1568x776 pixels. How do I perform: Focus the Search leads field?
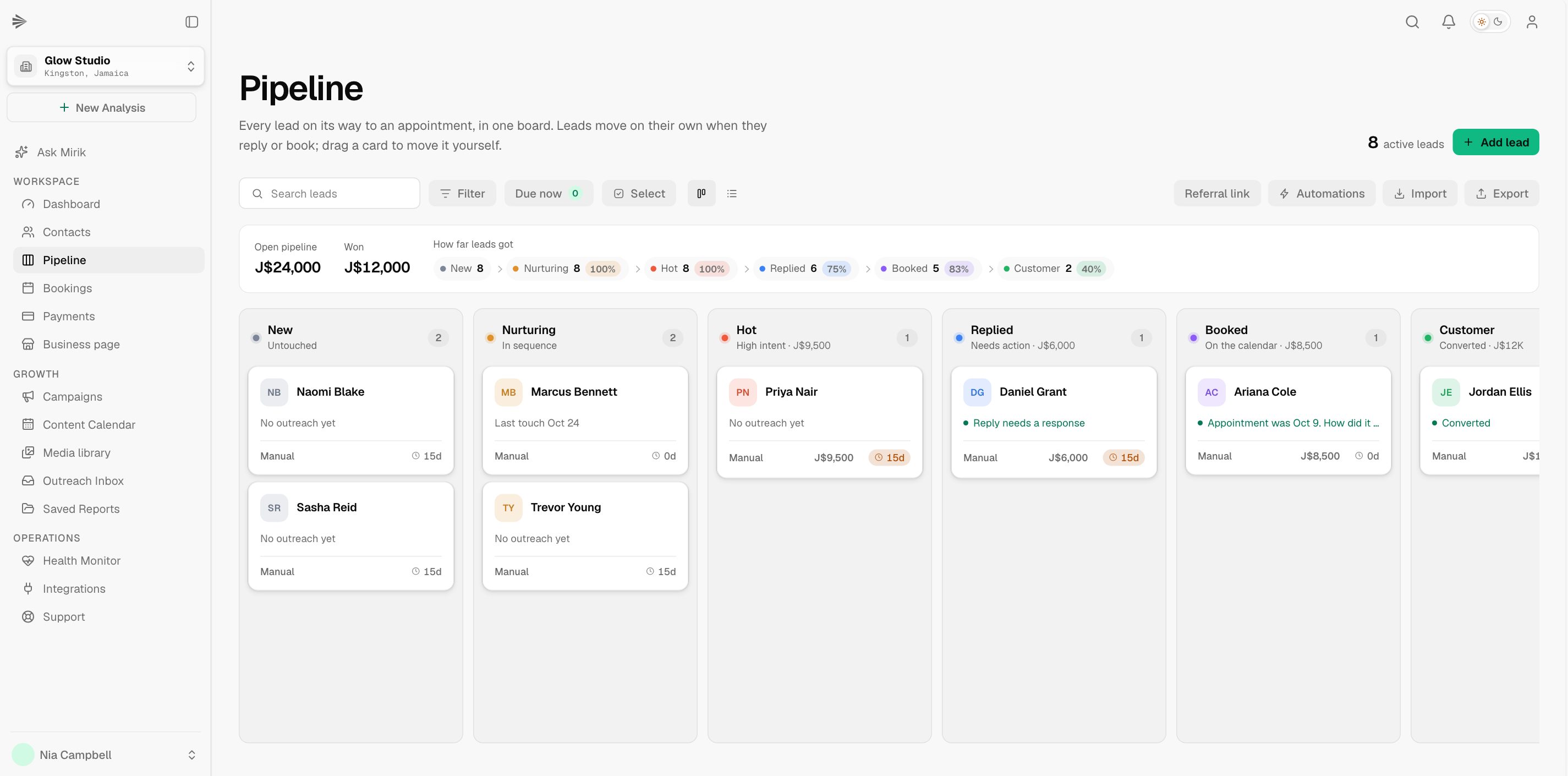tap(330, 193)
